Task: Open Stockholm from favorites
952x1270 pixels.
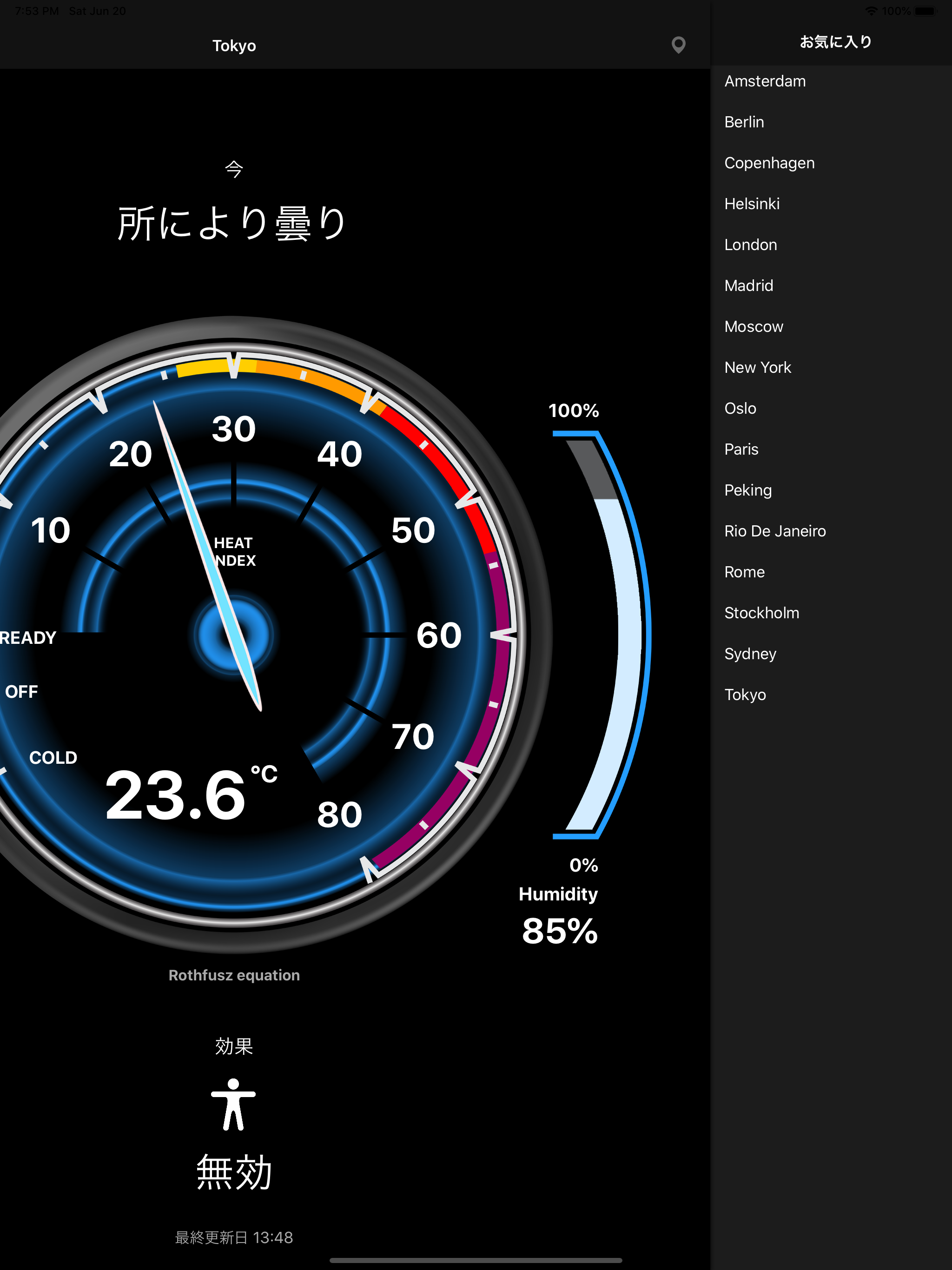Action: [761, 613]
